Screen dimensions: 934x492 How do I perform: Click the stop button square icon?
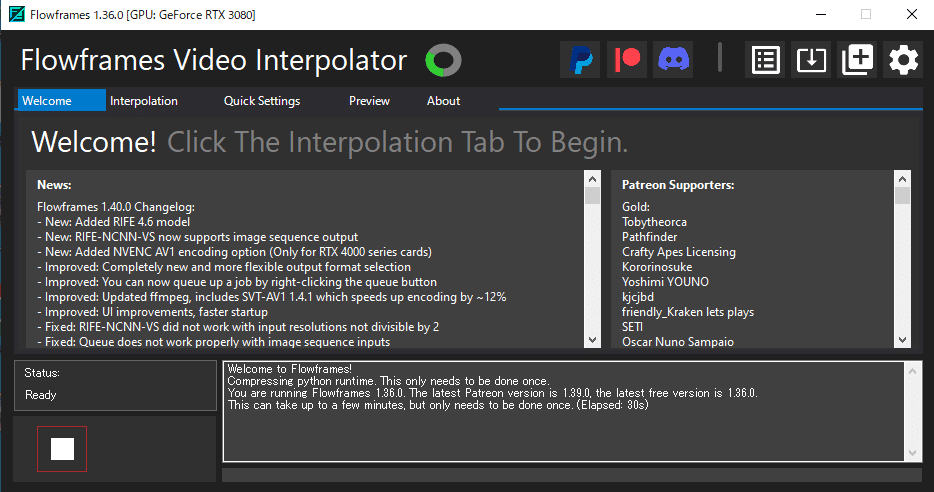(62, 449)
